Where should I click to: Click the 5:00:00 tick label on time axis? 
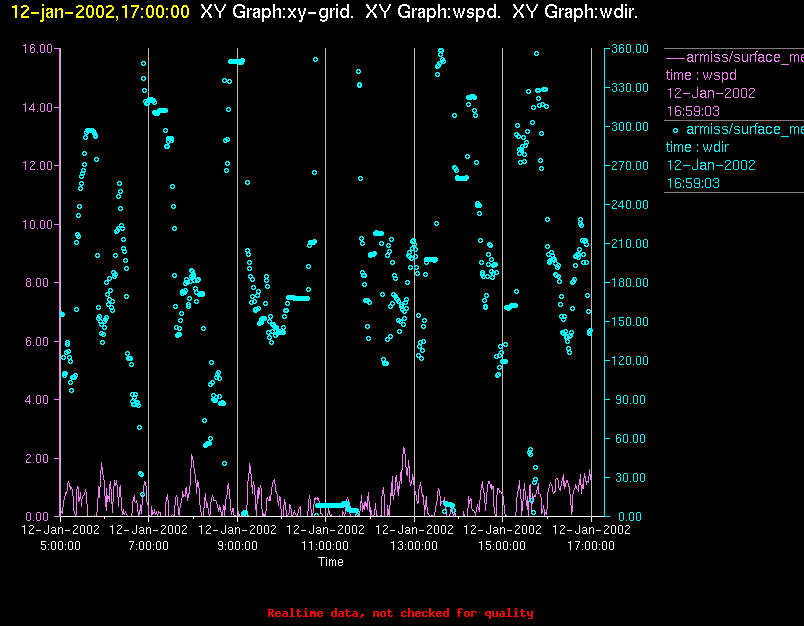click(x=61, y=546)
